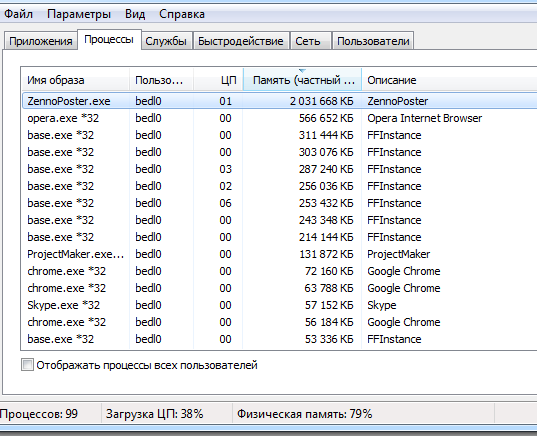Switch to the Пользователи tab
537x436 pixels.
coord(373,41)
